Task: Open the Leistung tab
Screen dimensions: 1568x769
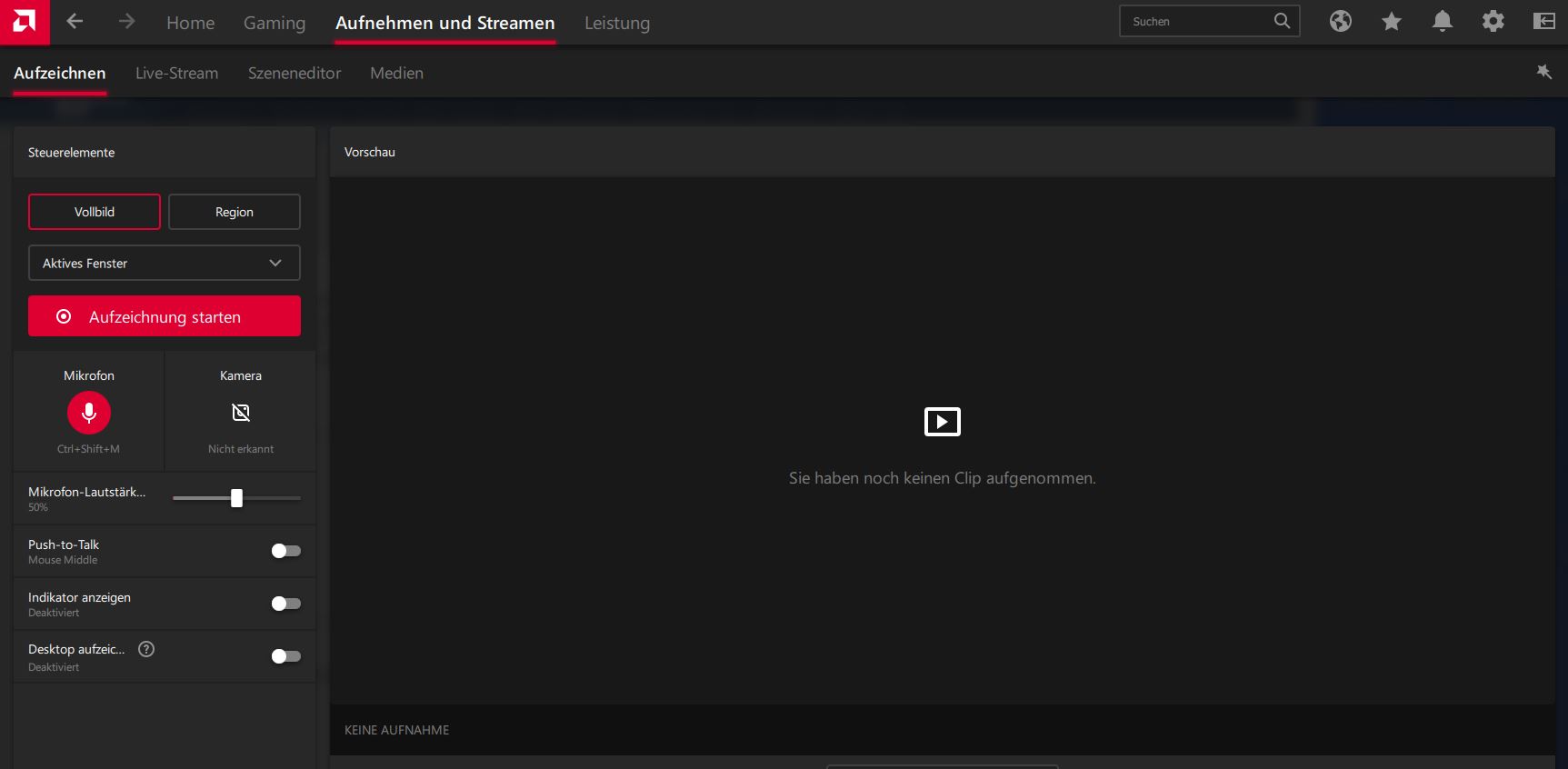Action: click(x=617, y=23)
